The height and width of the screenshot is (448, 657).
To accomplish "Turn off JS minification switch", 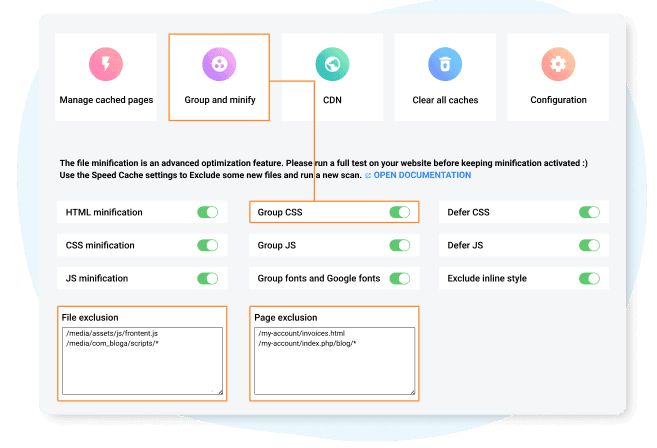I will click(208, 278).
